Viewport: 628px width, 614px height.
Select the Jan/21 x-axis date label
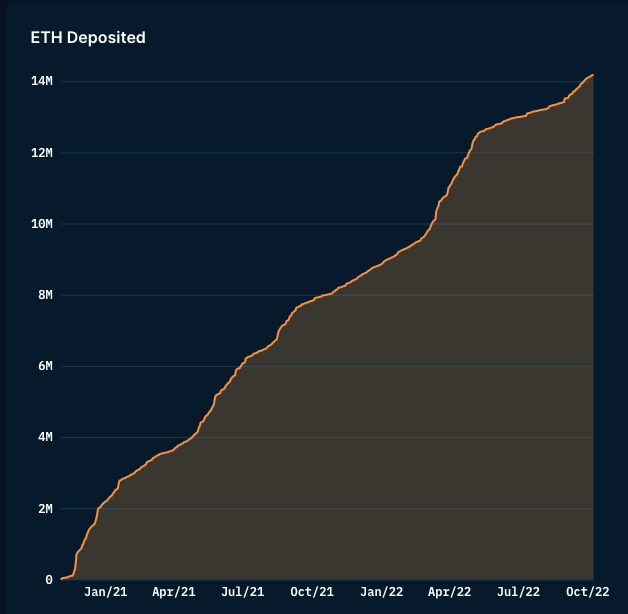coord(105,592)
